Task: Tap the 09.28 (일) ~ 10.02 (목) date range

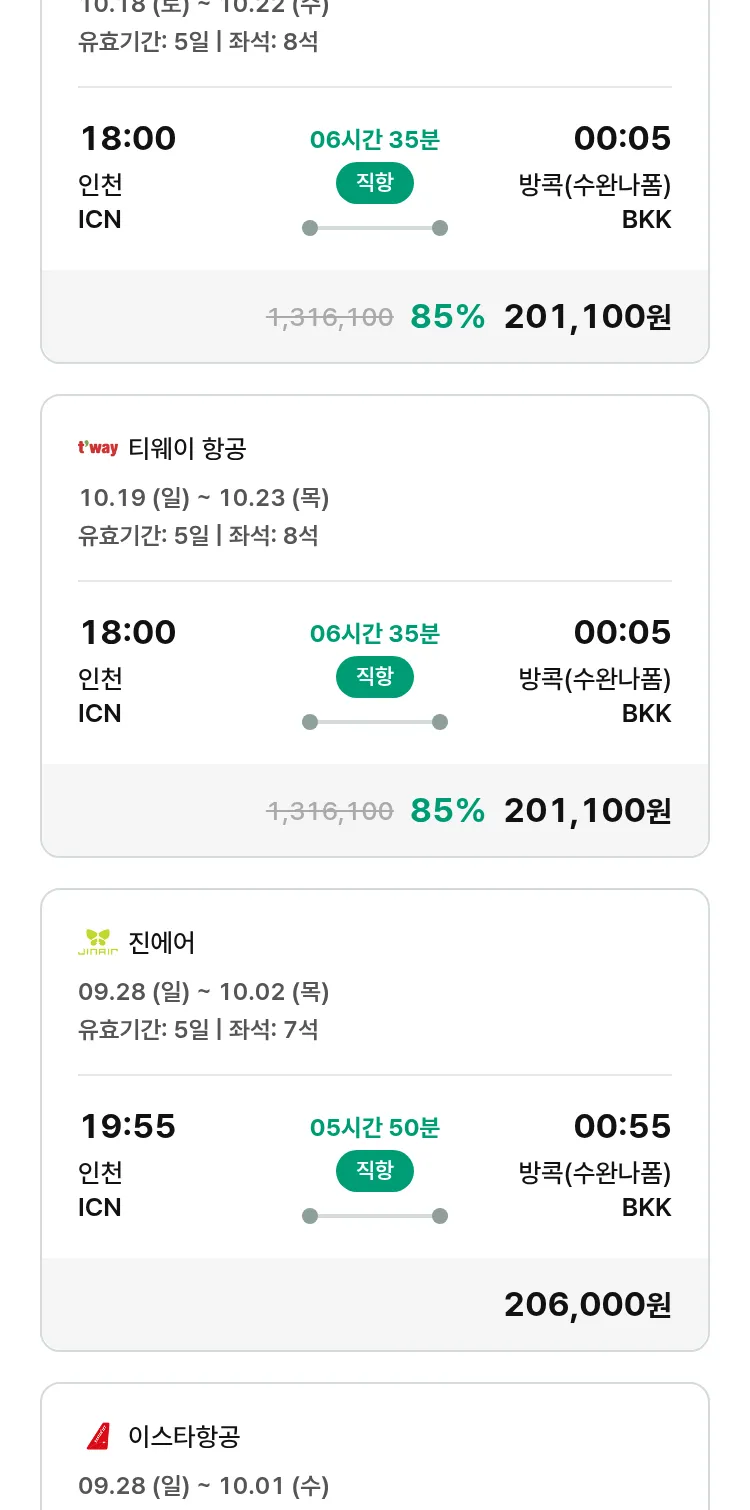Action: pos(204,992)
